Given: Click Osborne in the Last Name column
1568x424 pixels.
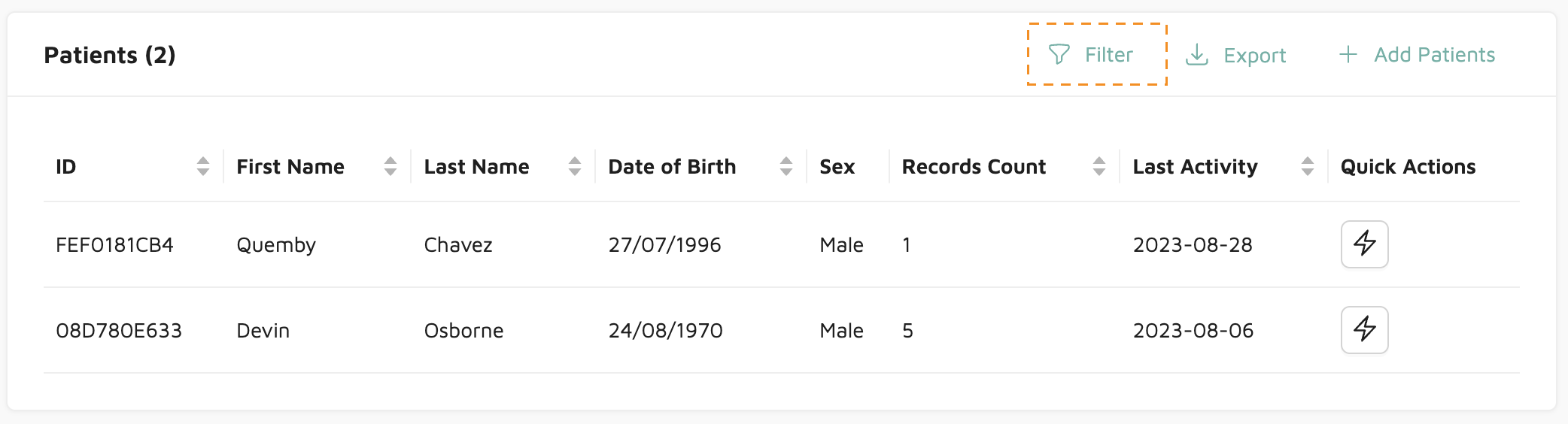Looking at the screenshot, I should 463,331.
